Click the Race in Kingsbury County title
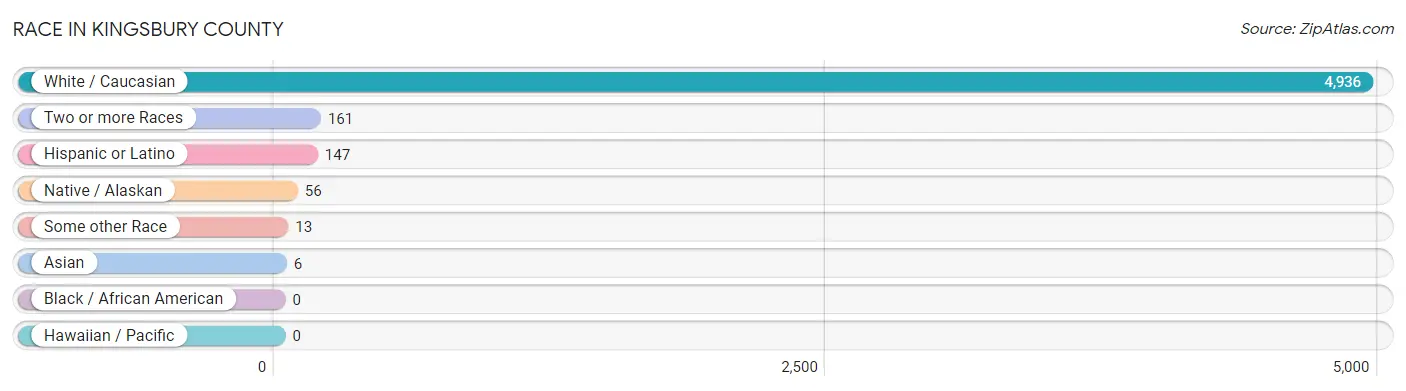This screenshot has height=391, width=1406. [148, 29]
